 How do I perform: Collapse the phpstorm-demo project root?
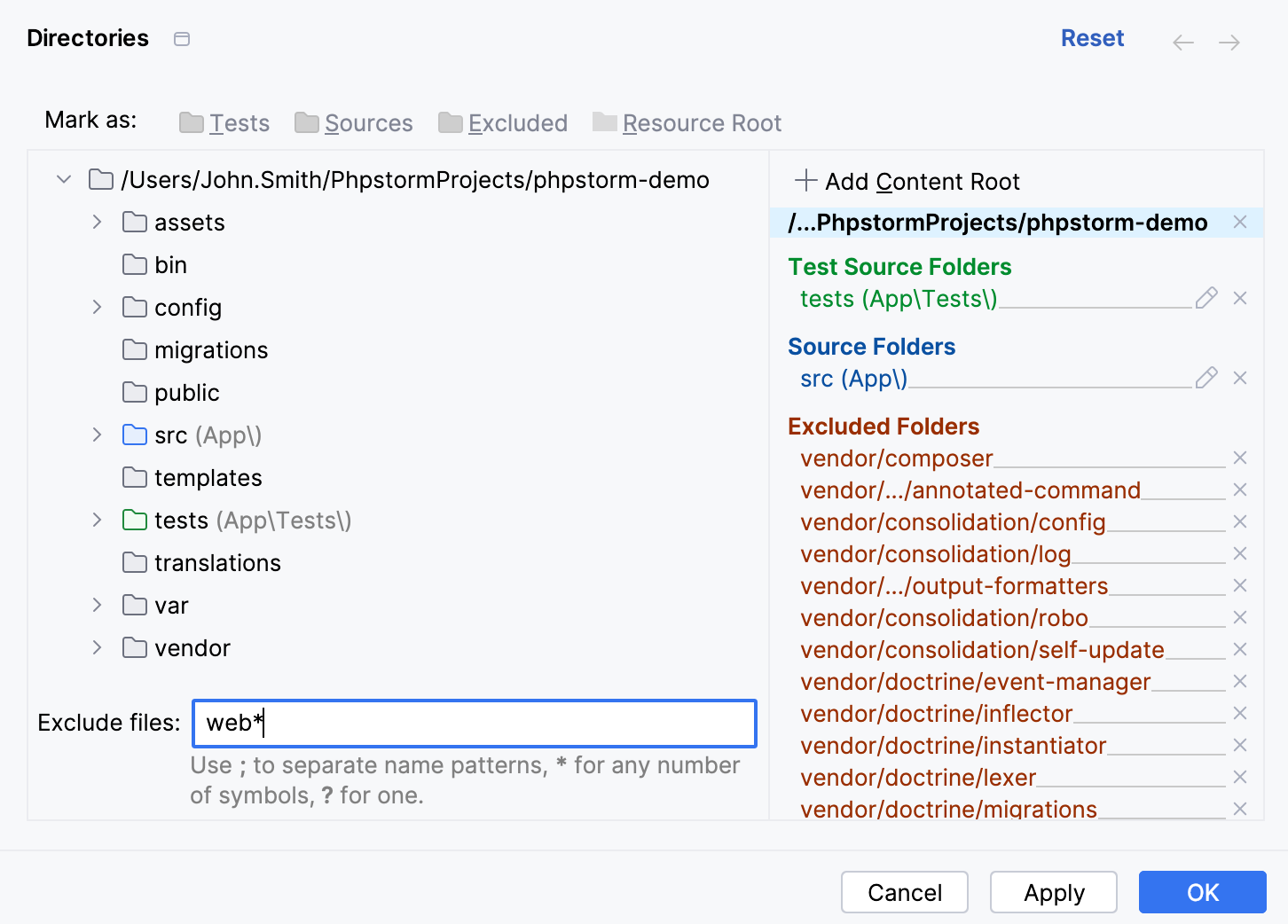tap(63, 178)
